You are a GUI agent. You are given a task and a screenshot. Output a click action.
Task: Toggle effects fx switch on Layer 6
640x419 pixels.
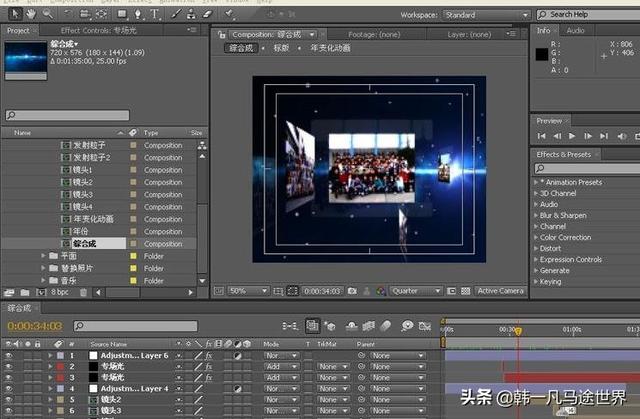pyautogui.click(x=209, y=356)
